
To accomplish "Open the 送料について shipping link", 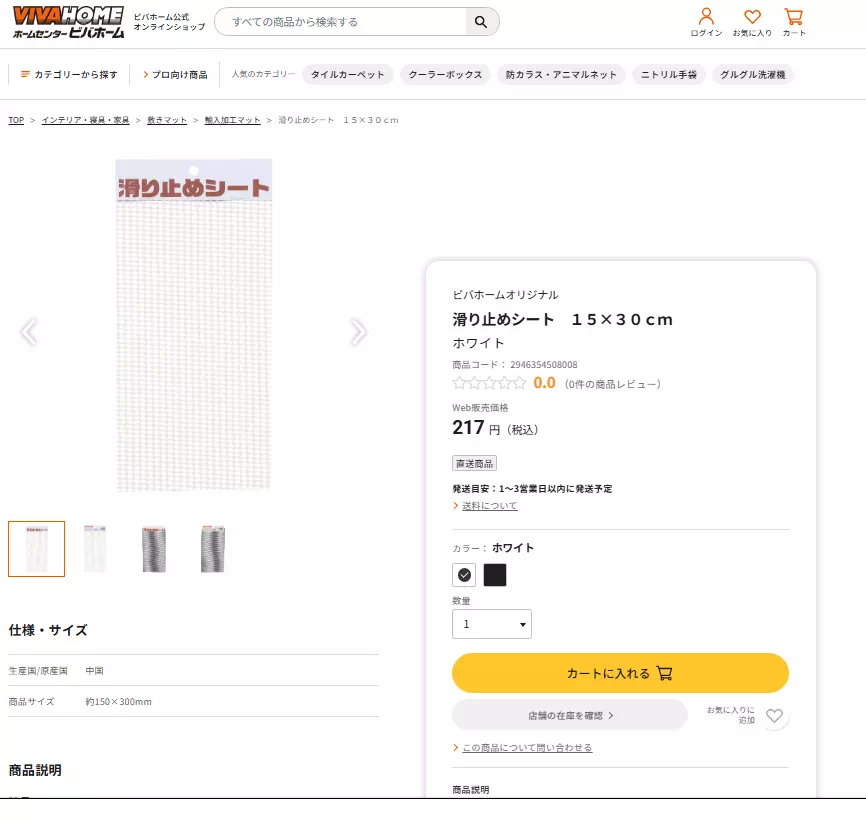I will click(491, 505).
